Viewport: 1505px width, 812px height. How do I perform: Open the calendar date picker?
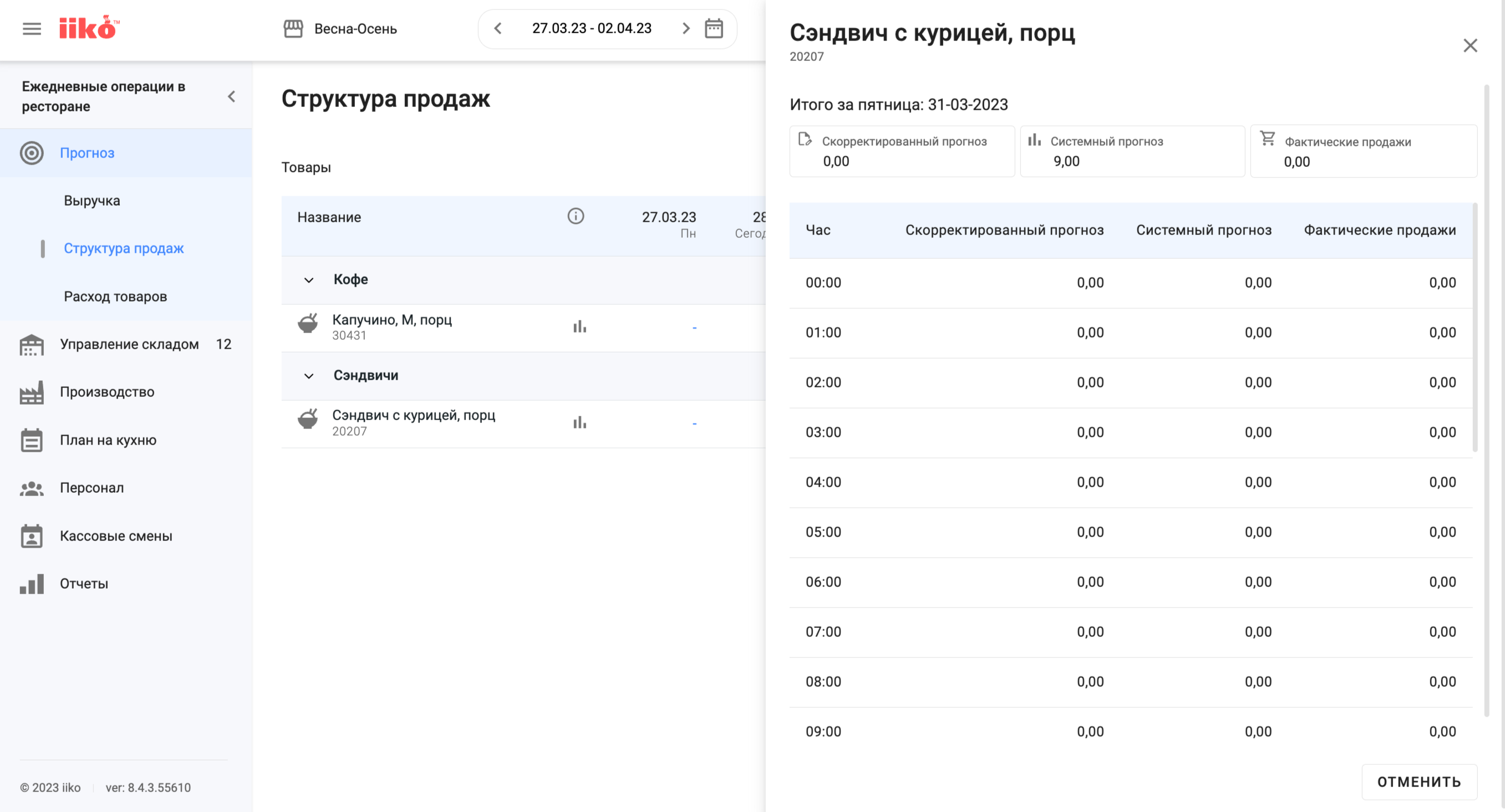click(713, 29)
